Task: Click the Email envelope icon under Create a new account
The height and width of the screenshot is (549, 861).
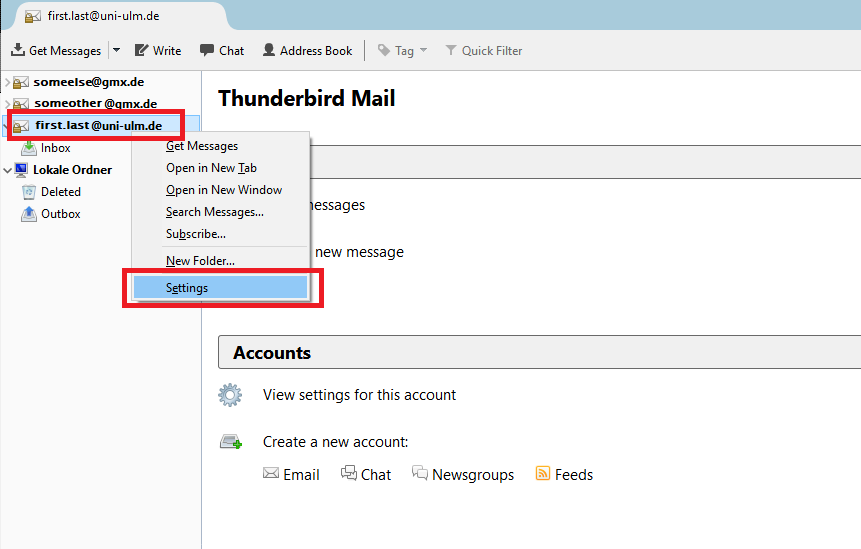Action: click(x=271, y=473)
